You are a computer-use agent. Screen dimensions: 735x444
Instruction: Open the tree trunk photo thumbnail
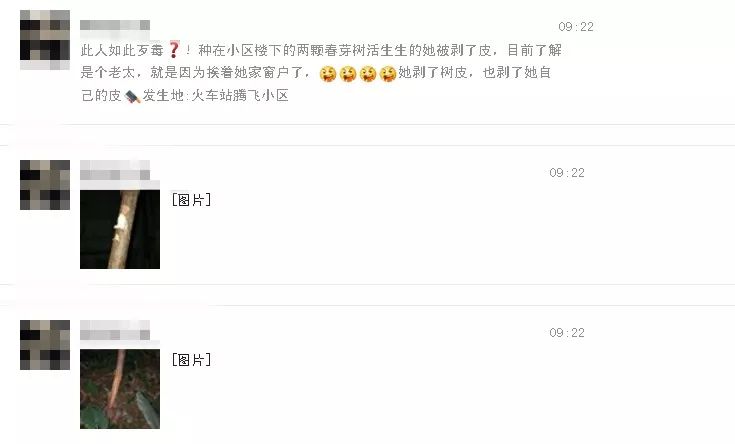click(120, 229)
